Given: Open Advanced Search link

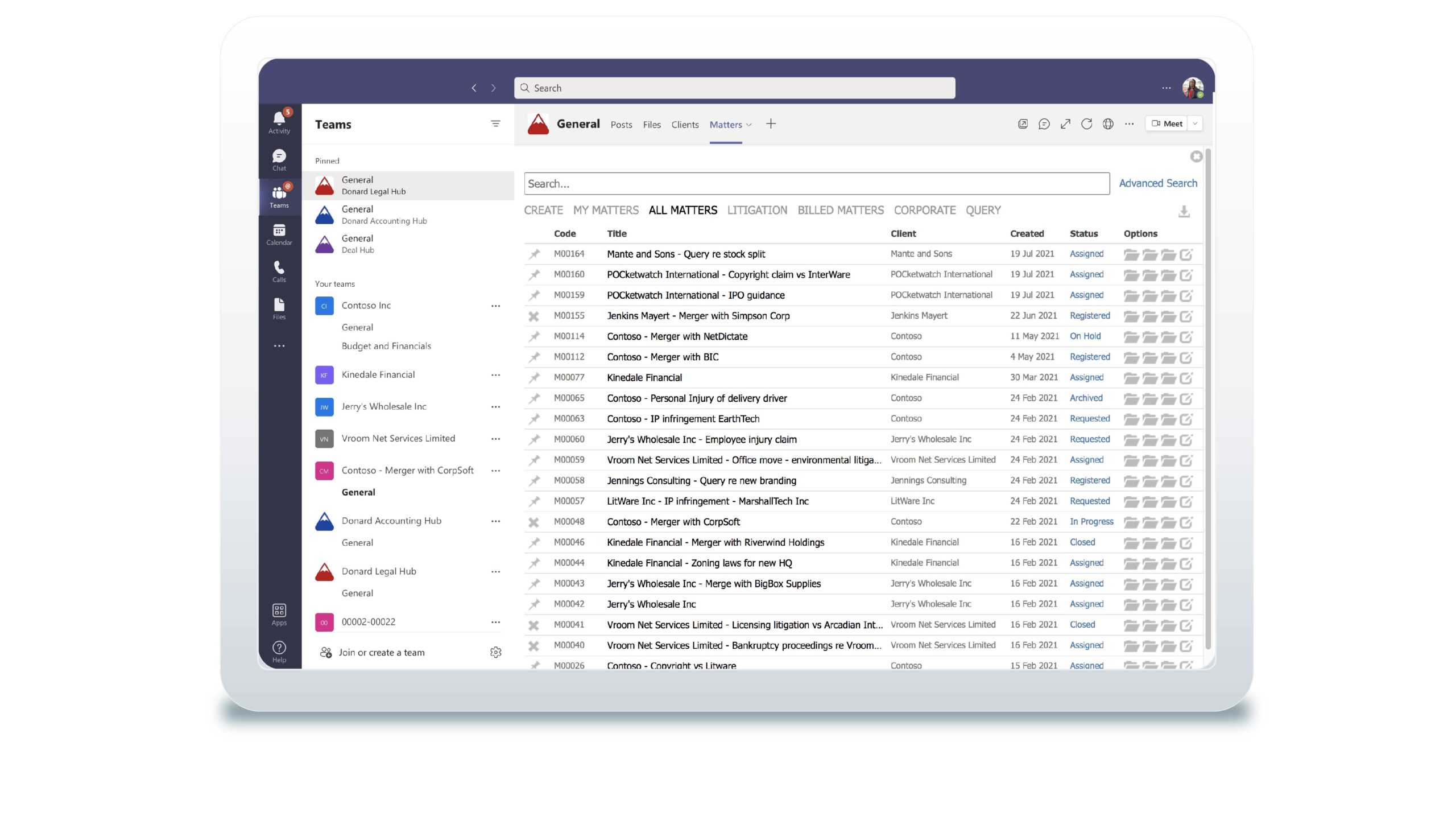Looking at the screenshot, I should point(1158,183).
